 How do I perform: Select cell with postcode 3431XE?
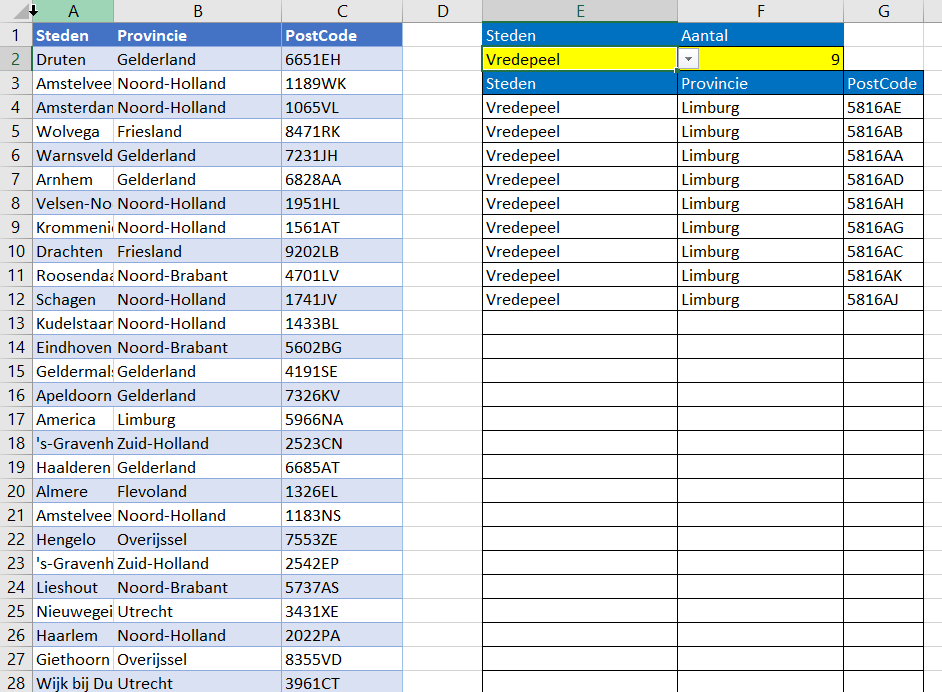pos(342,612)
